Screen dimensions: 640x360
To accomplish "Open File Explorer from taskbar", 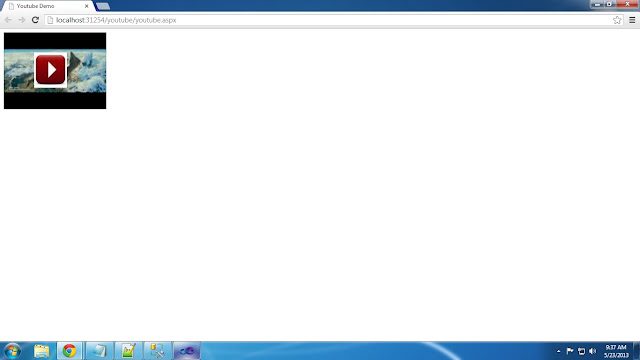I will (41, 351).
